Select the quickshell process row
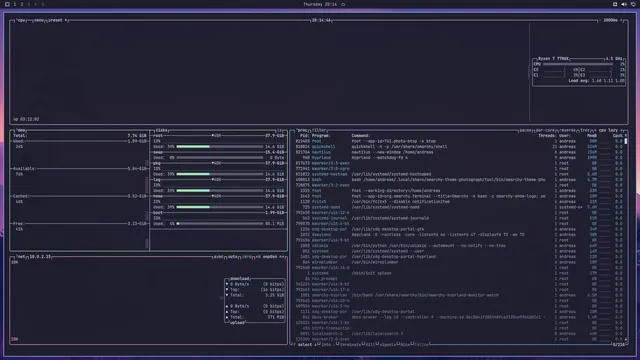The height and width of the screenshot is (360, 640). 459,147
